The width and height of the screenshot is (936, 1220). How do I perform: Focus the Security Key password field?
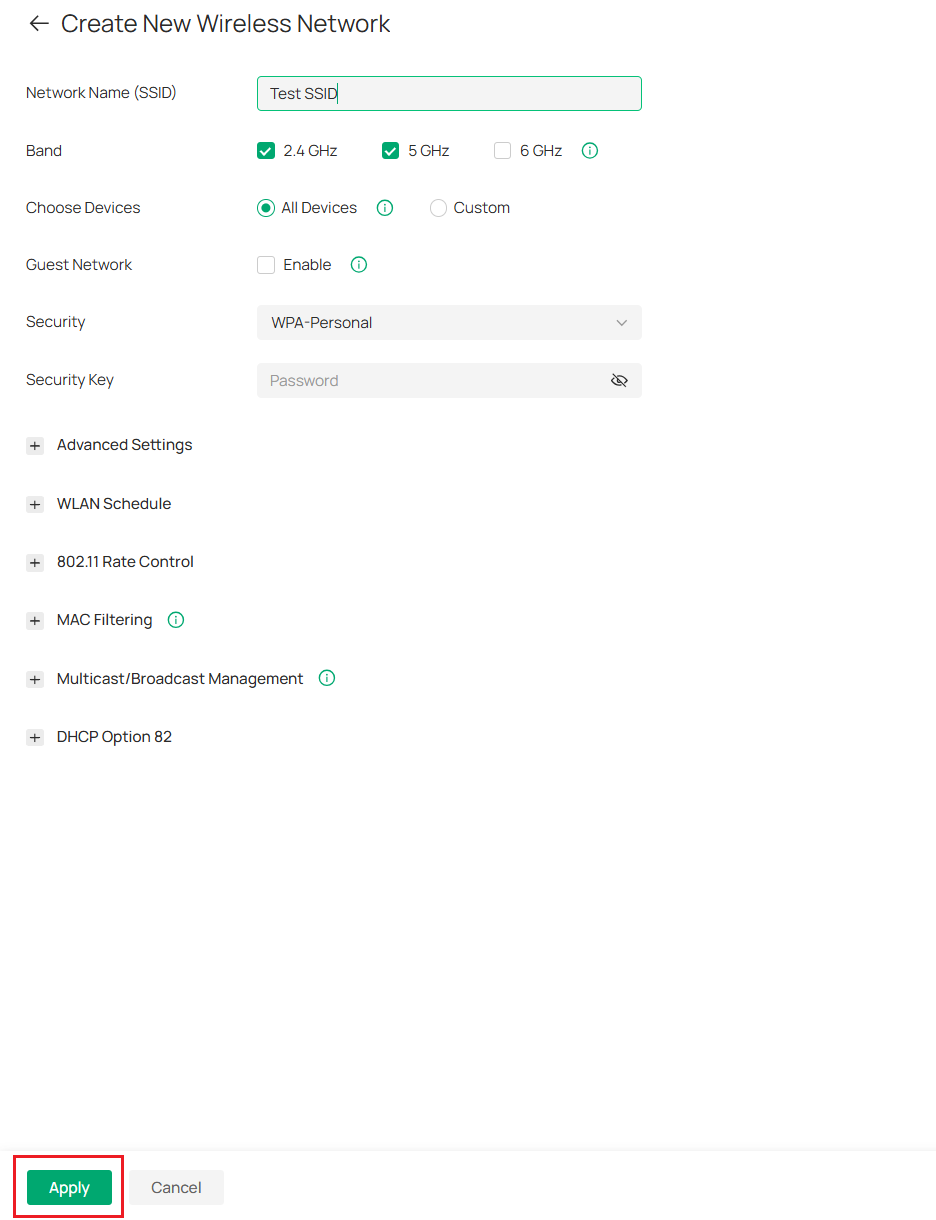click(x=449, y=381)
